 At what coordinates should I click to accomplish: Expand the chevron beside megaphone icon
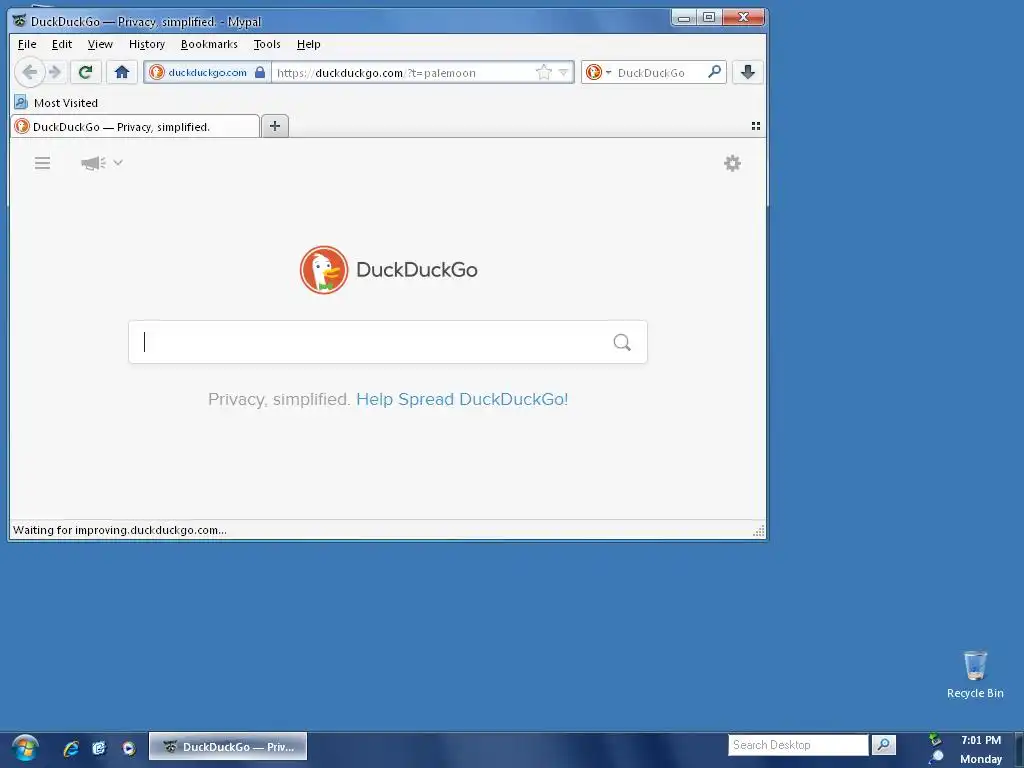click(118, 162)
